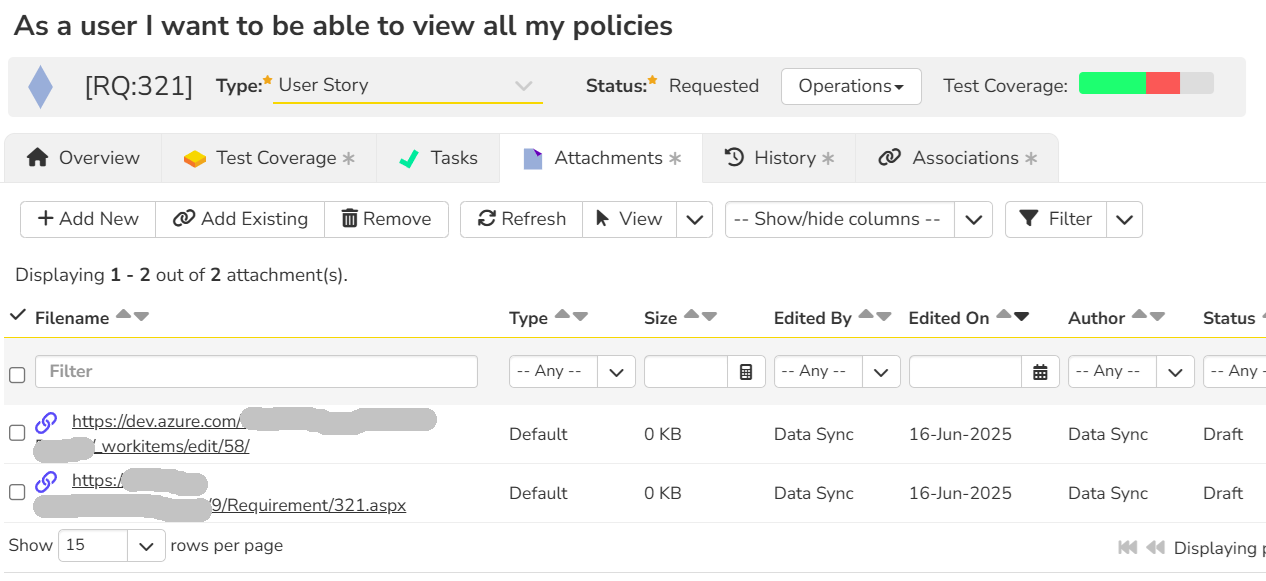Go to first page pagination icon
This screenshot has width=1266, height=581.
[x=1127, y=547]
